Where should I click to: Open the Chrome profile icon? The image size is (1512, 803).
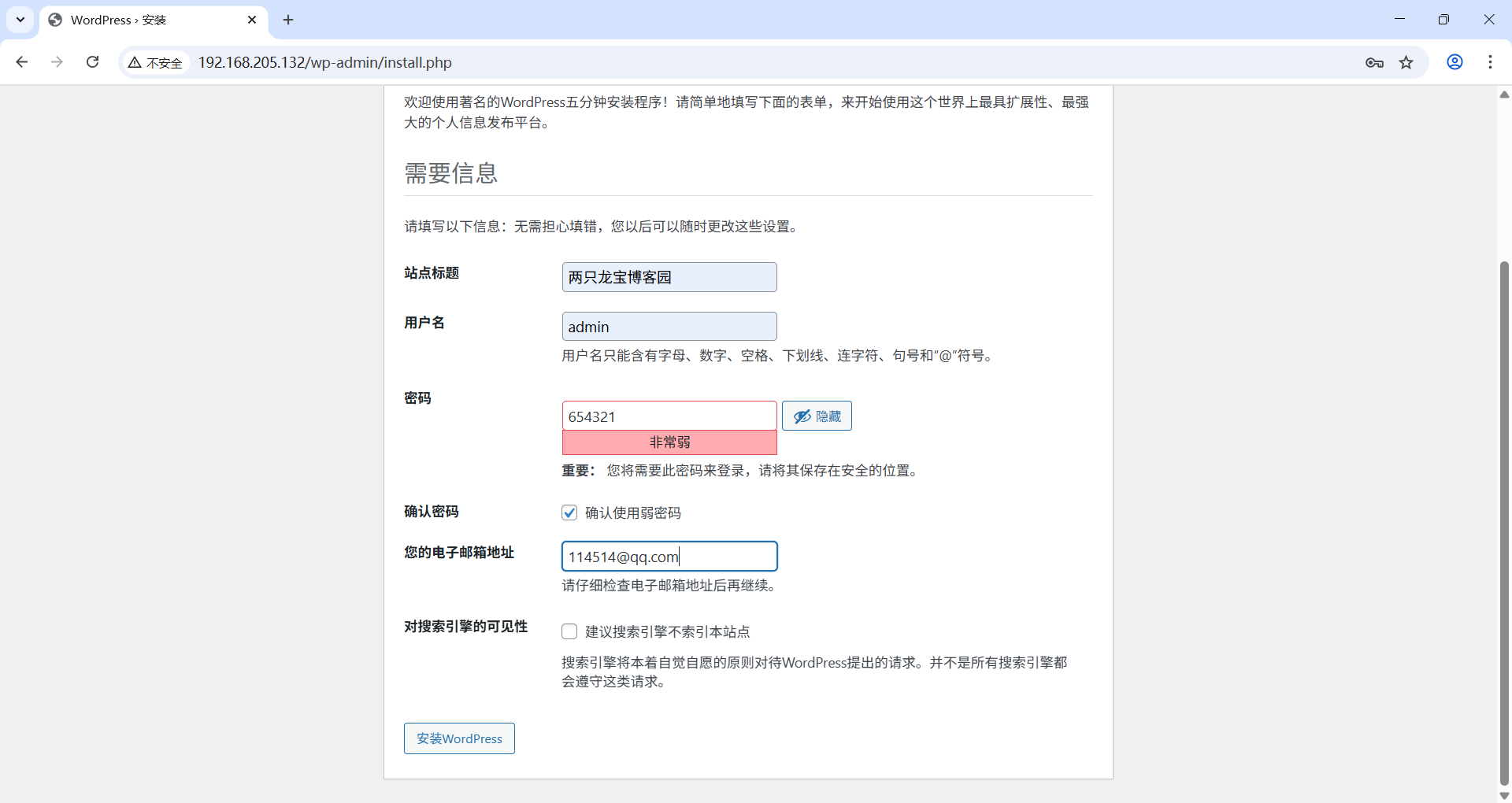(1455, 62)
